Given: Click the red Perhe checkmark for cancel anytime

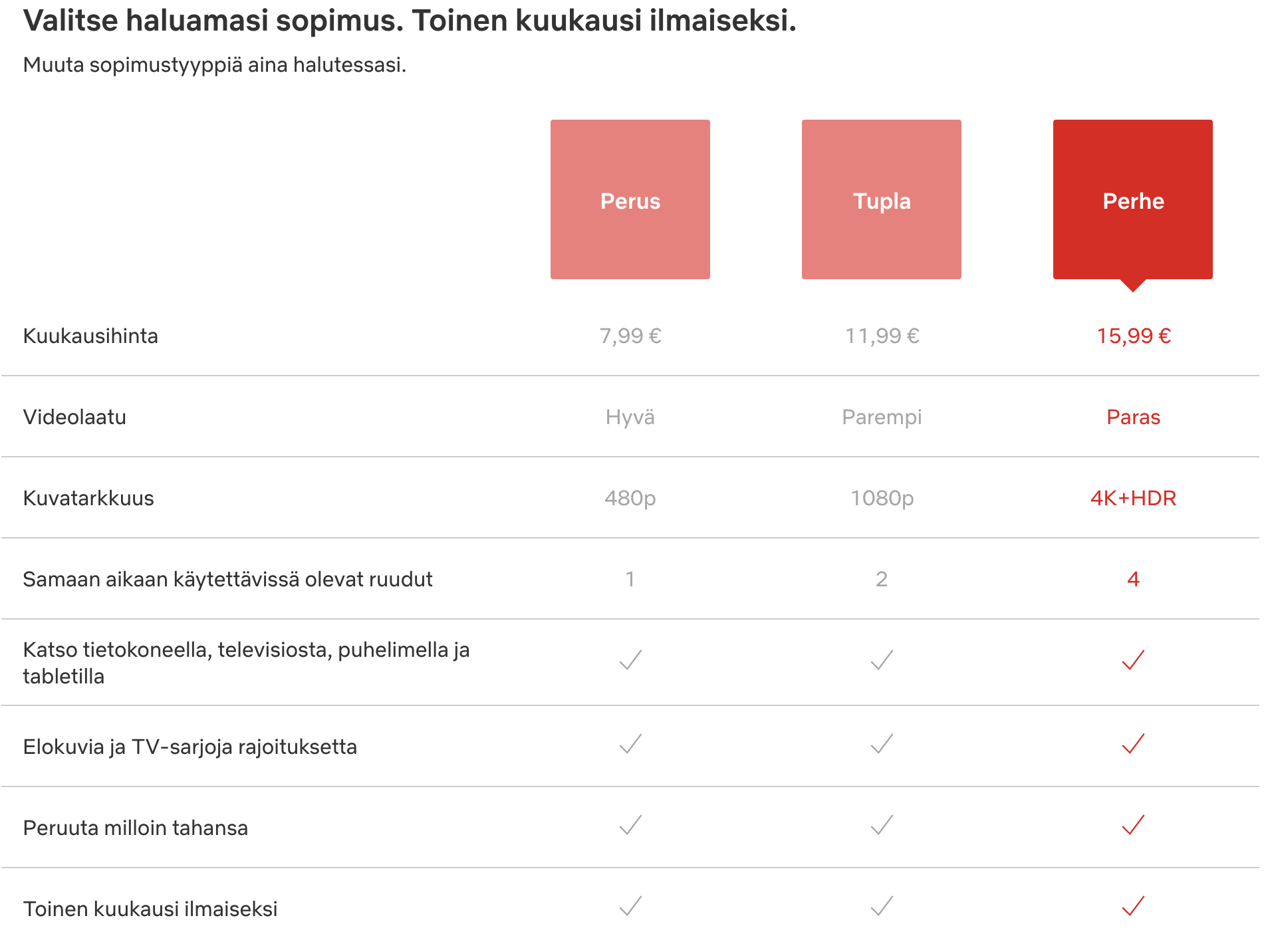Looking at the screenshot, I should (x=1133, y=826).
